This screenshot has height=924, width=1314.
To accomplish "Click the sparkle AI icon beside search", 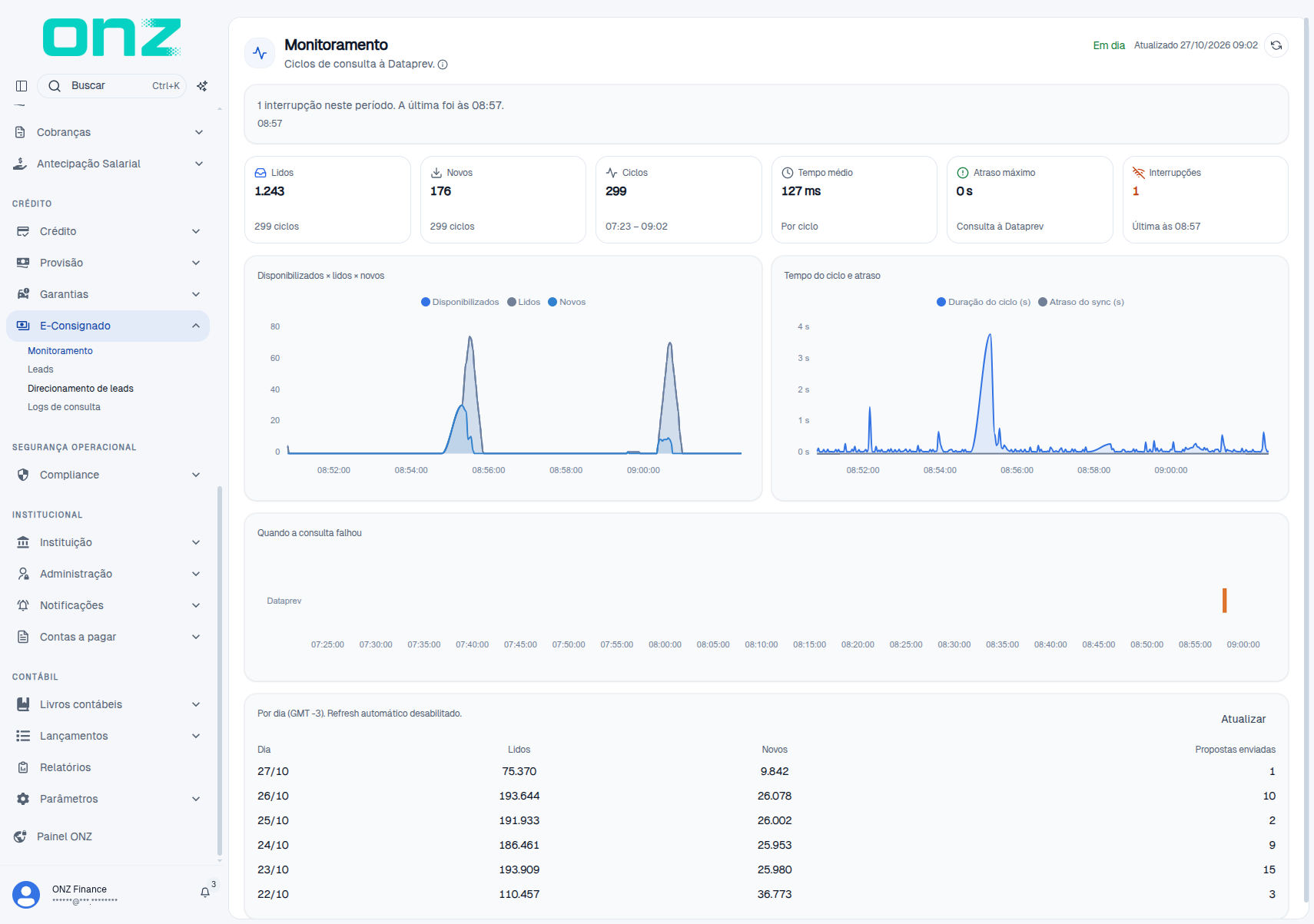I will (202, 86).
